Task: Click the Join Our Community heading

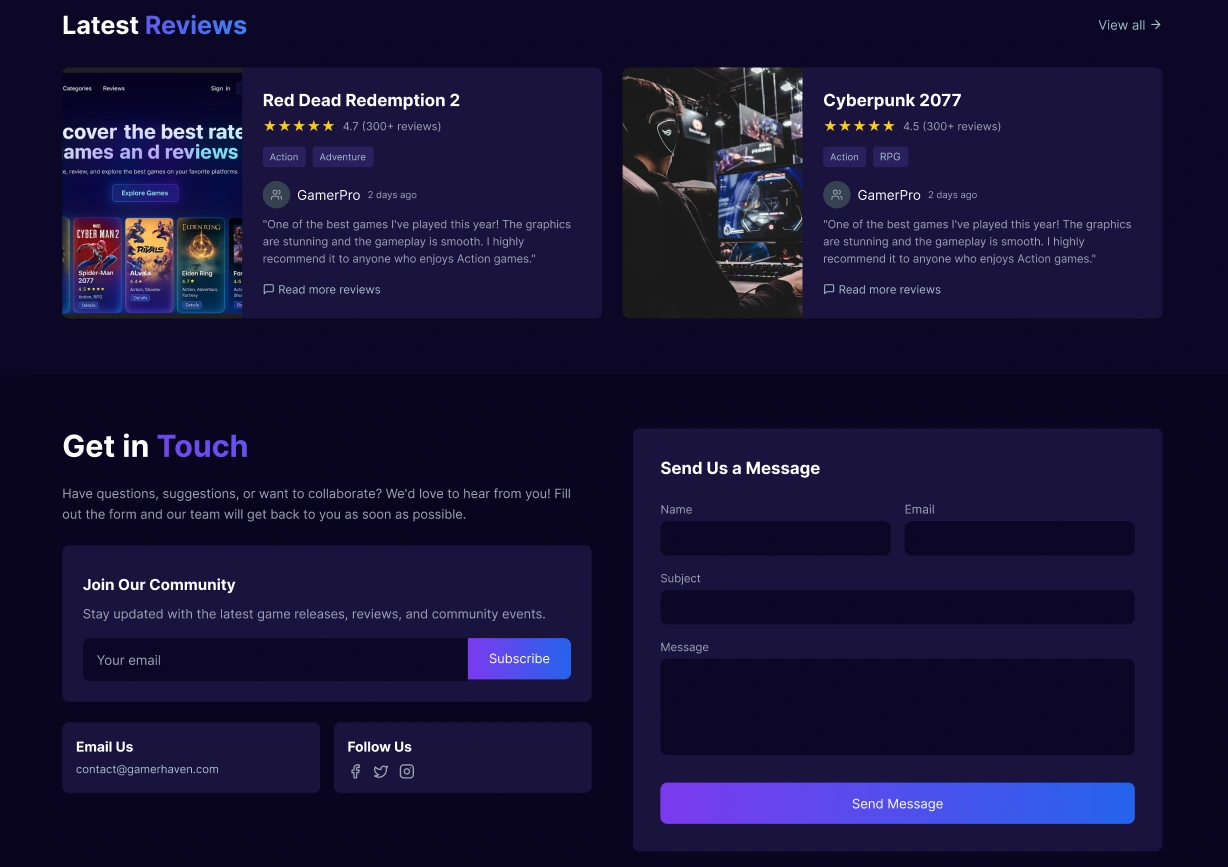Action: tap(159, 585)
